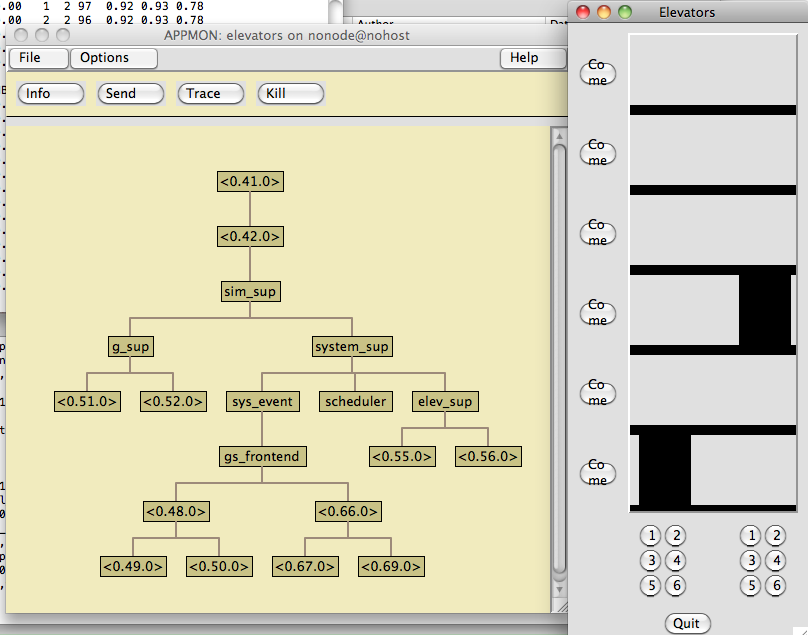Select the system_sup node
Viewport: 808px width, 635px height.
[352, 346]
